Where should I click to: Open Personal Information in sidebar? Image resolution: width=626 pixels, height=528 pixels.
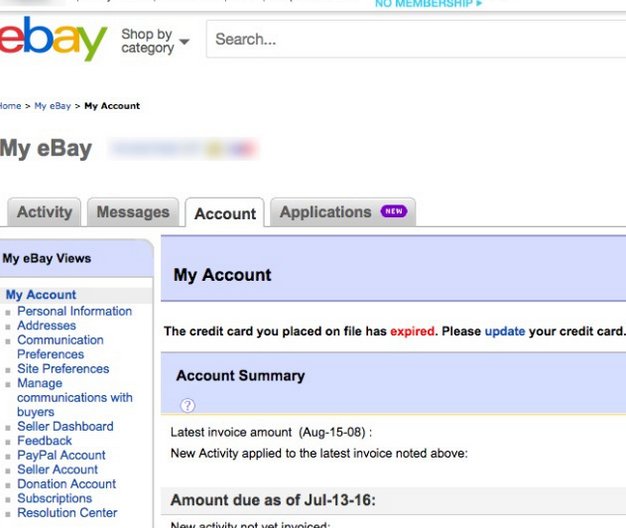[74, 311]
